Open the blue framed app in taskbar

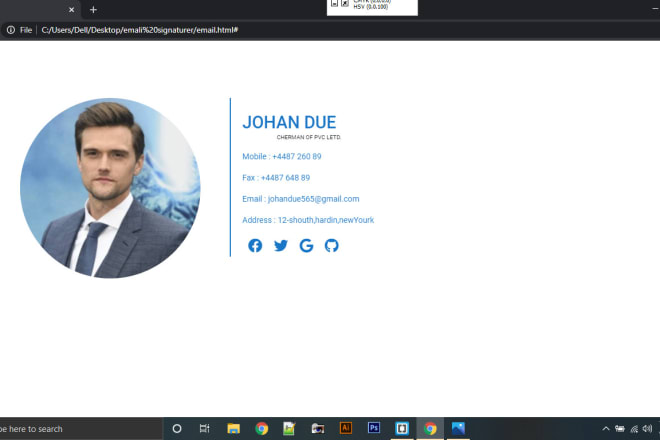(402, 429)
